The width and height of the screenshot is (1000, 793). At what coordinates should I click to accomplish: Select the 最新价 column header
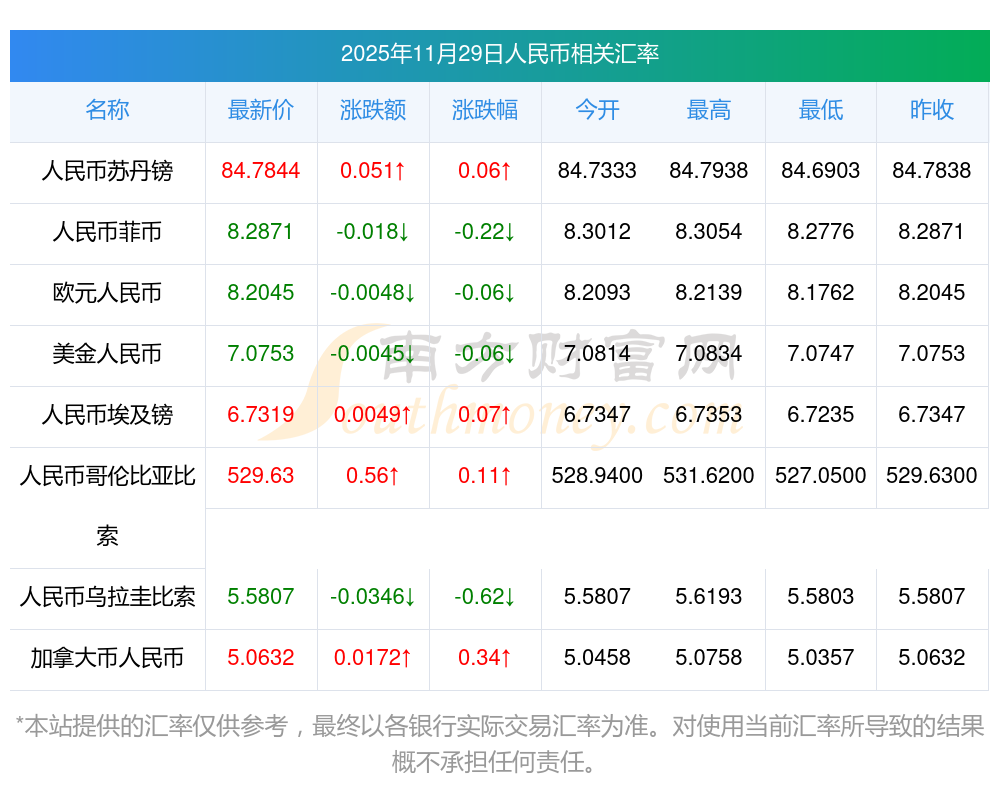261,110
